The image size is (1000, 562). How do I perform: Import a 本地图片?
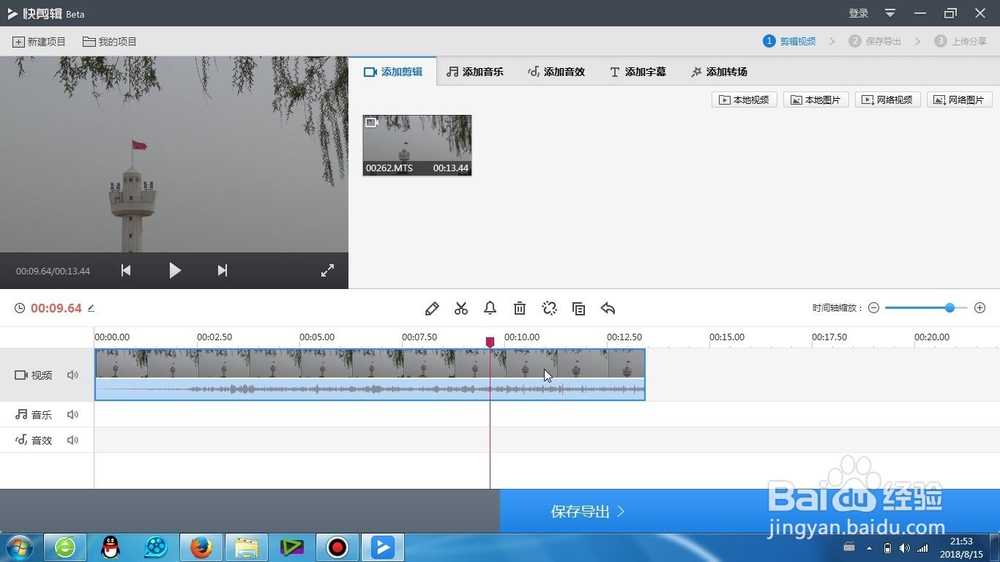816,100
